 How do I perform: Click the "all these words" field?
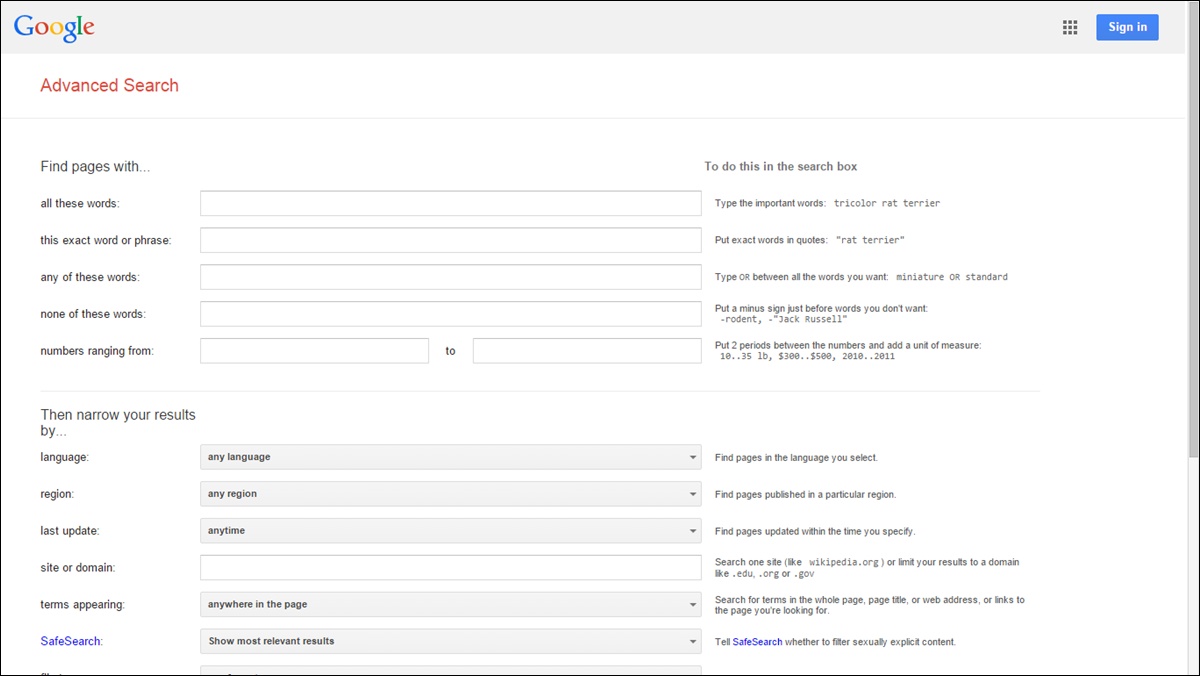[x=450, y=202]
